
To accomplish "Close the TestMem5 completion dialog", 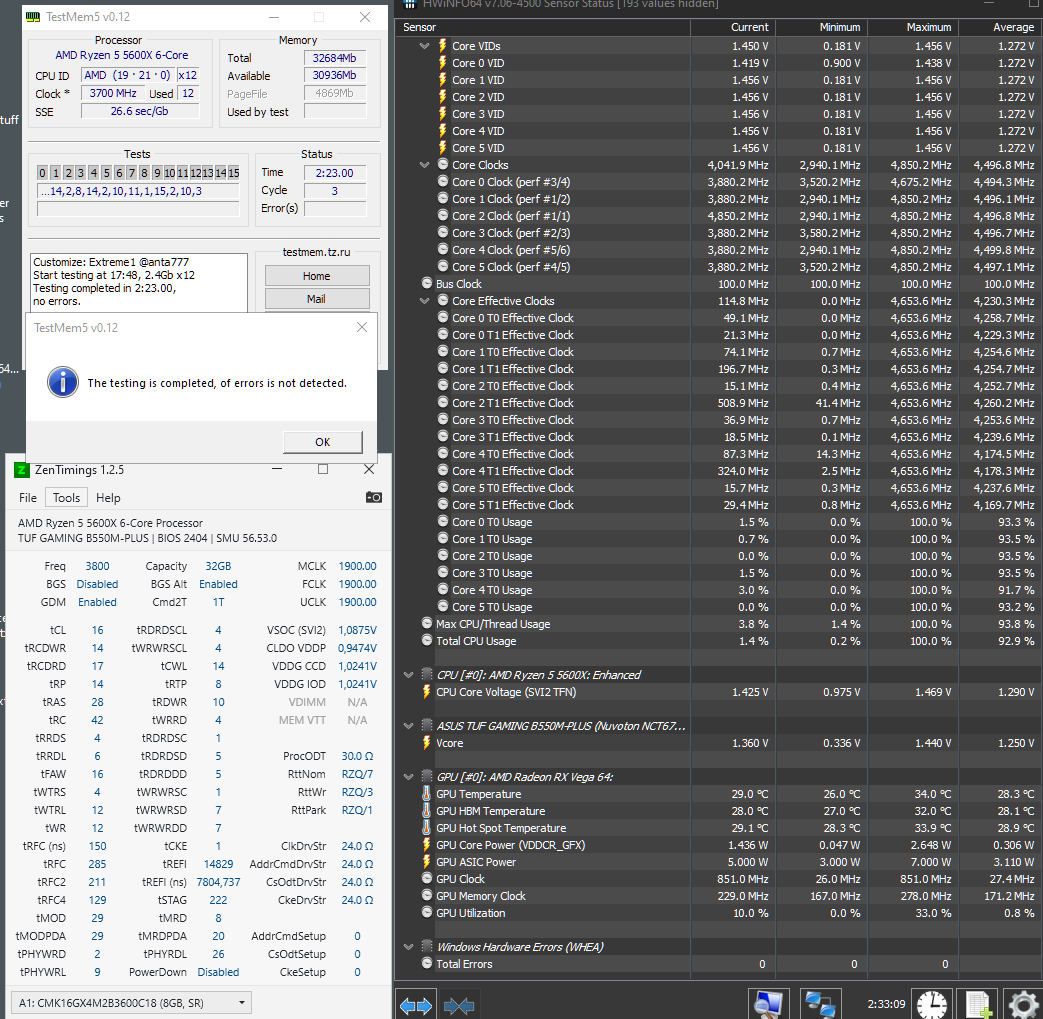I will point(362,327).
